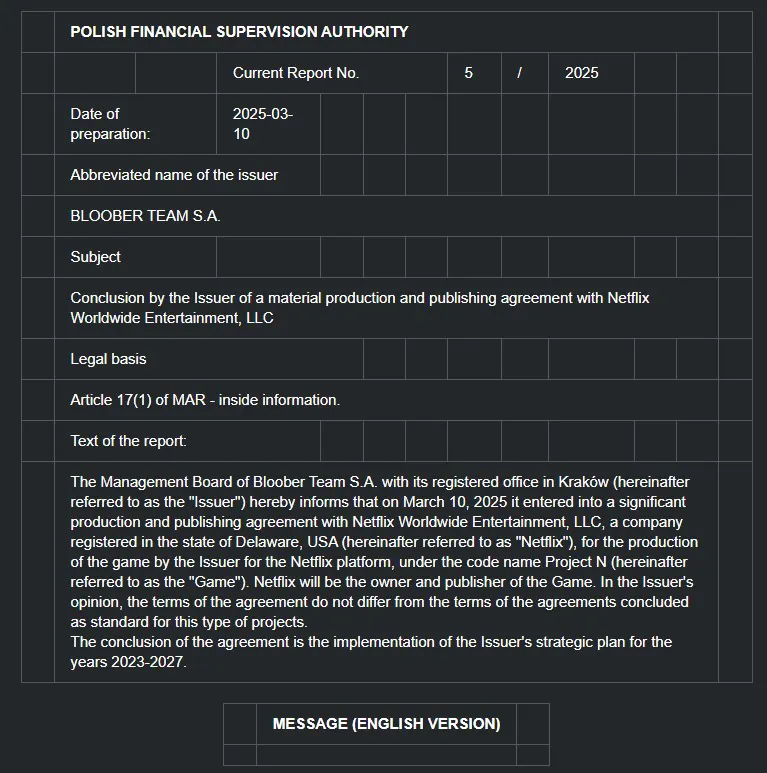This screenshot has height=773, width=767.
Task: Click the Text of the report label
Action: 128,441
